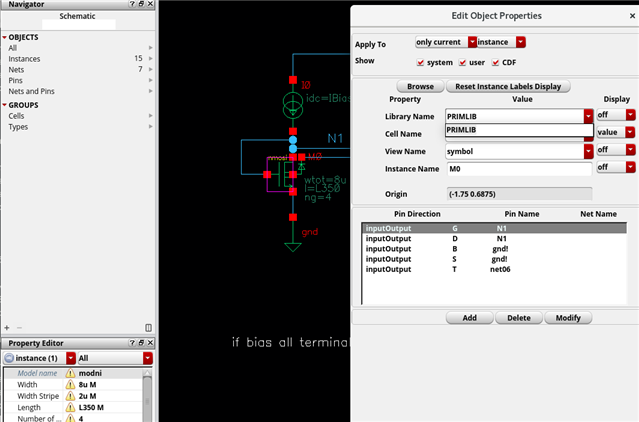The width and height of the screenshot is (639, 422).
Task: Click the Browse button
Action: click(420, 87)
